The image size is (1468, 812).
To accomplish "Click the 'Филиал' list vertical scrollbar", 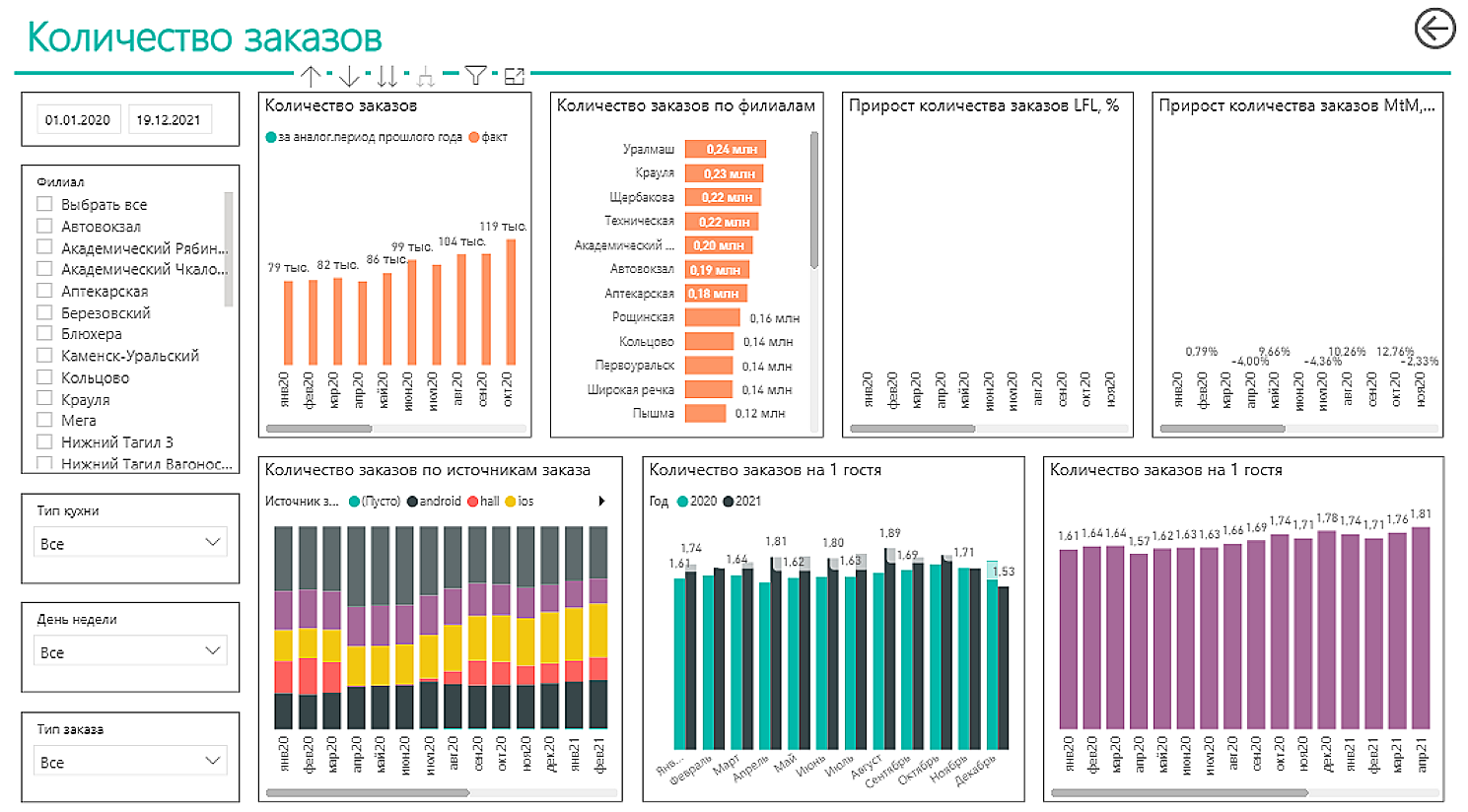I will tap(229, 249).
